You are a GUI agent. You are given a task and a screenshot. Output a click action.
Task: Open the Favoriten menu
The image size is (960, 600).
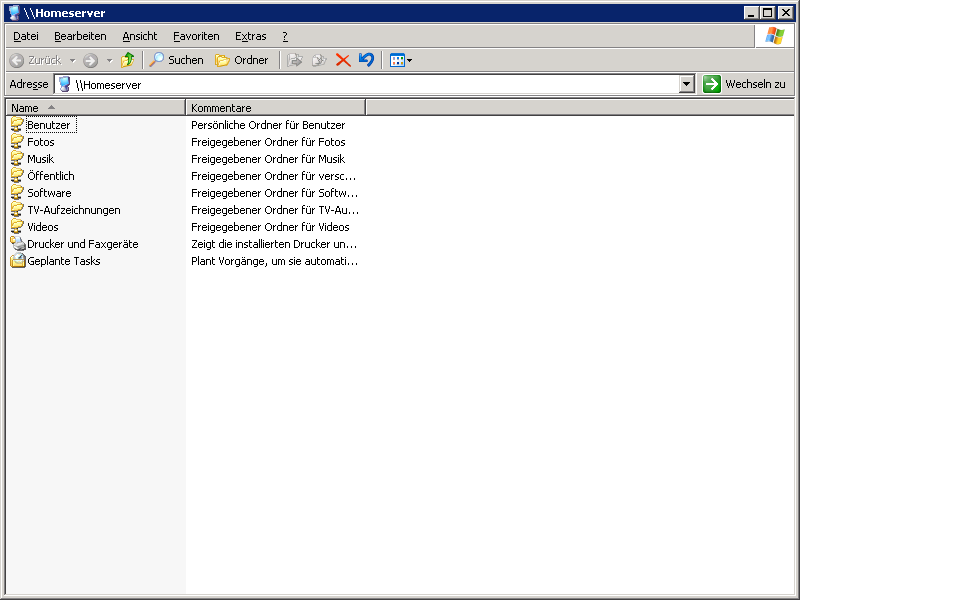click(x=196, y=36)
